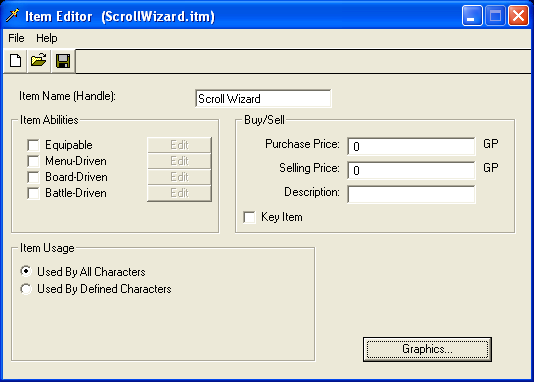Click into the Selling Price field
The height and width of the screenshot is (382, 534).
pos(411,170)
